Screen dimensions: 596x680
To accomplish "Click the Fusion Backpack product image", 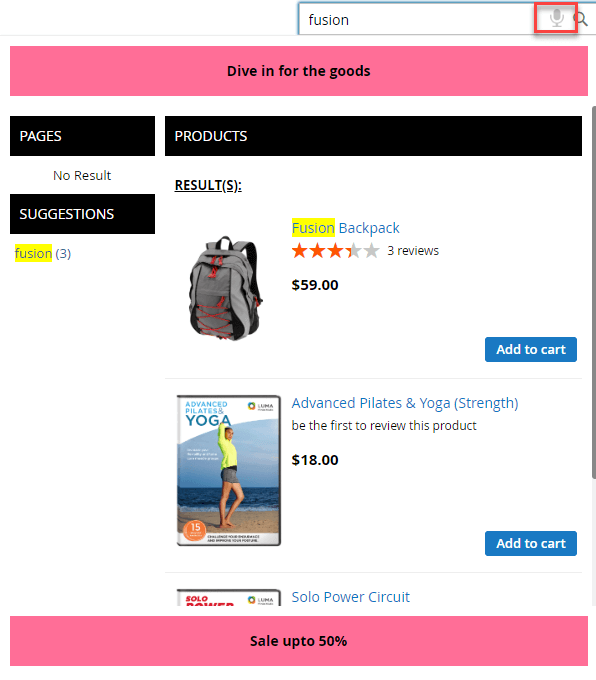I will [x=225, y=288].
